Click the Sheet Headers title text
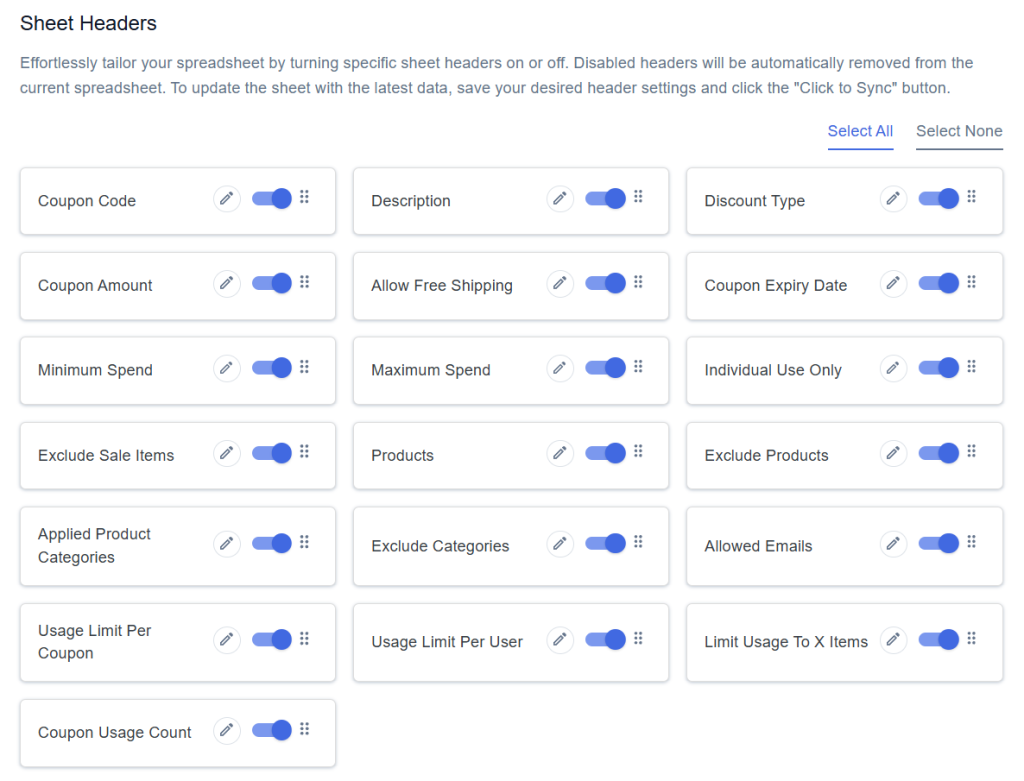The width and height of the screenshot is (1024, 781). (88, 24)
